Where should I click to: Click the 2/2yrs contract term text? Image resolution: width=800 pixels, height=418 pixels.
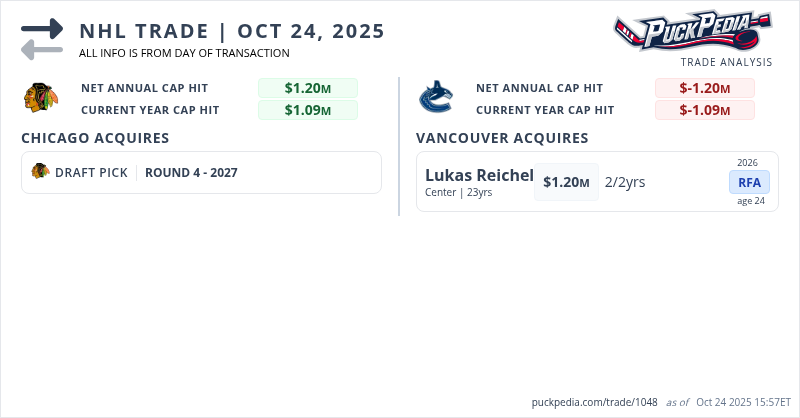point(625,182)
